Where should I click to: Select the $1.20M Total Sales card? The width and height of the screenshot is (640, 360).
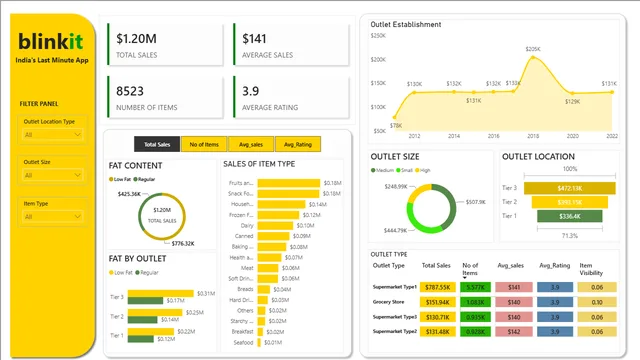coord(166,44)
